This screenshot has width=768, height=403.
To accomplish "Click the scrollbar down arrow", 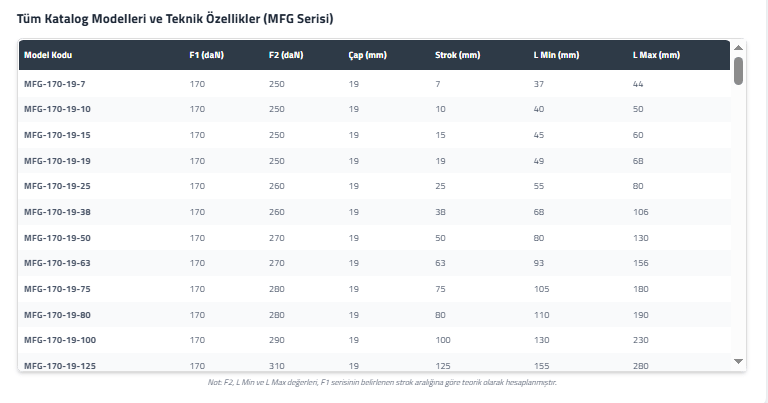I will pos(738,361).
